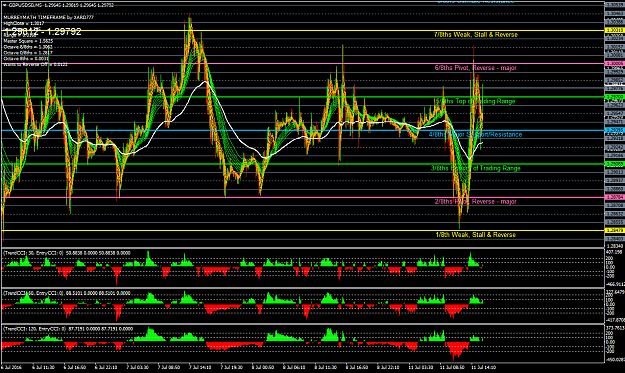
Task: Click the '3/8ths Bottom of Trading Range' label
Action: pos(476,168)
